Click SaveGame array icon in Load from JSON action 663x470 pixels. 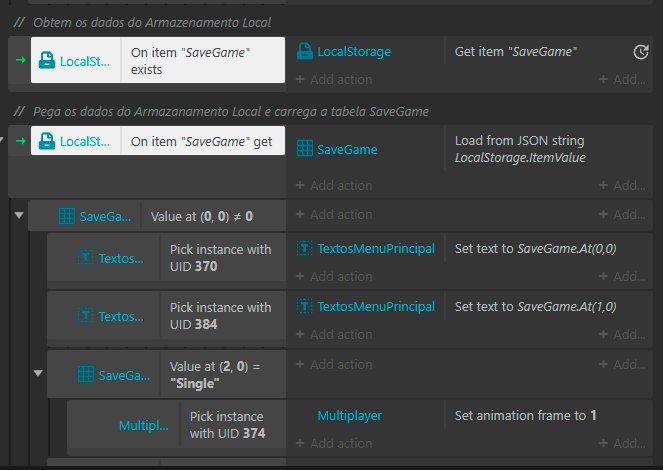(x=304, y=149)
